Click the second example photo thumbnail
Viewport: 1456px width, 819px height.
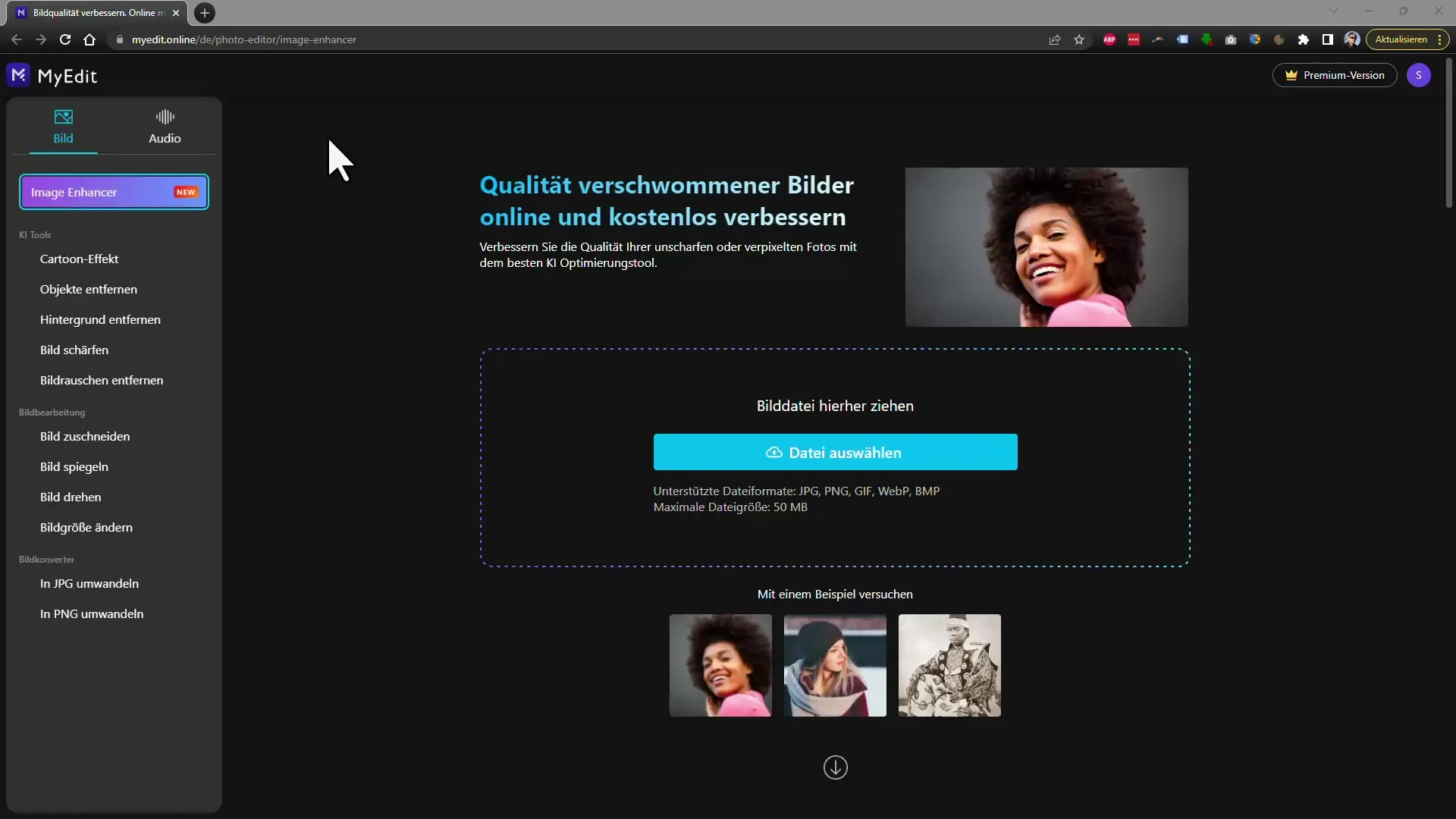pos(835,665)
